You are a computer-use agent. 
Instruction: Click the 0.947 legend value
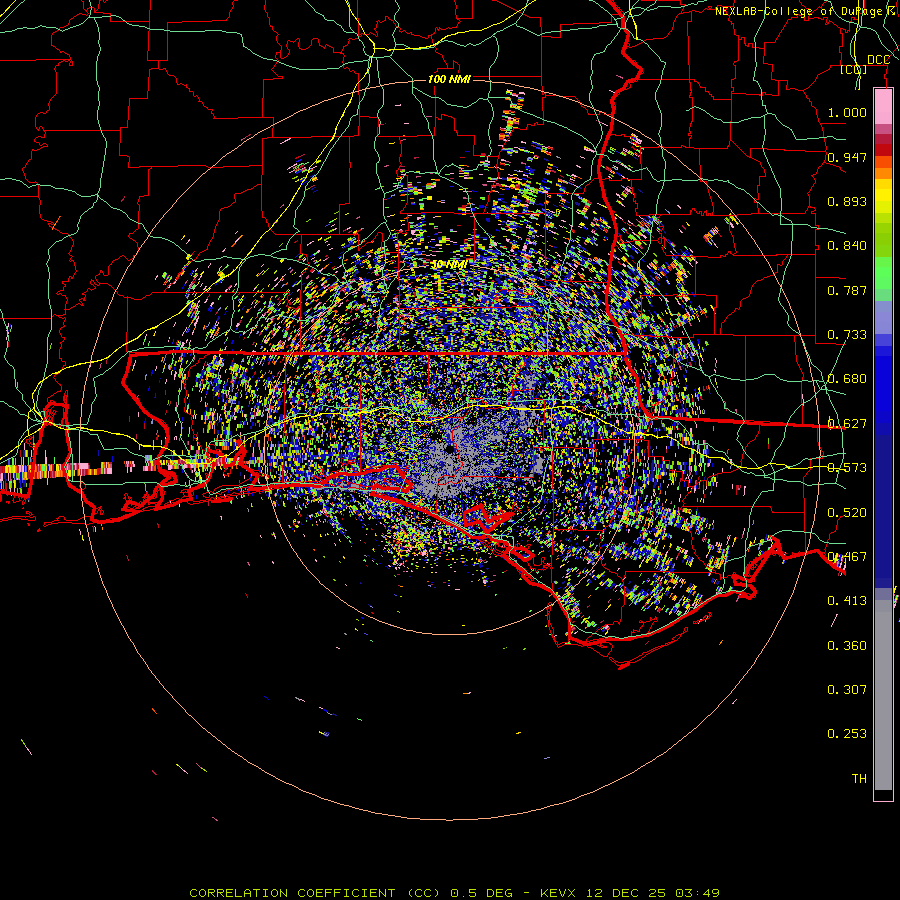click(x=847, y=157)
